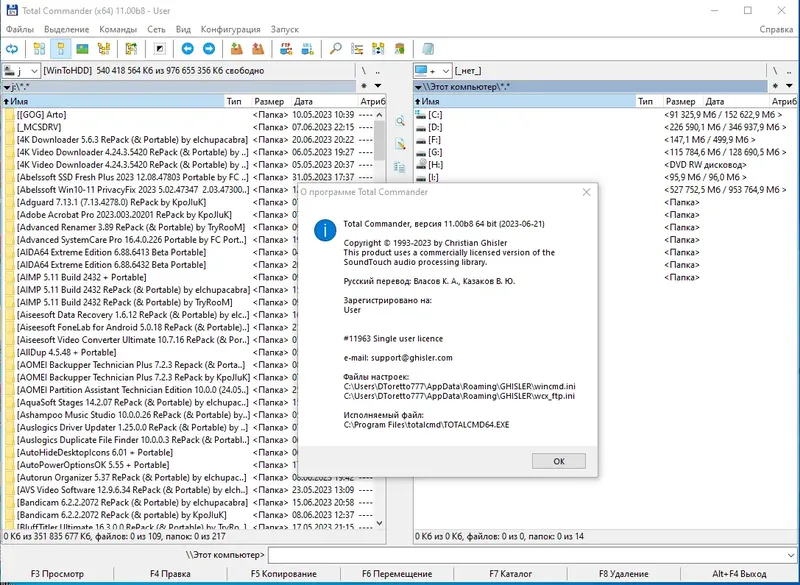Switch to brief file names view
The image size is (800, 585).
pyautogui.click(x=39, y=49)
